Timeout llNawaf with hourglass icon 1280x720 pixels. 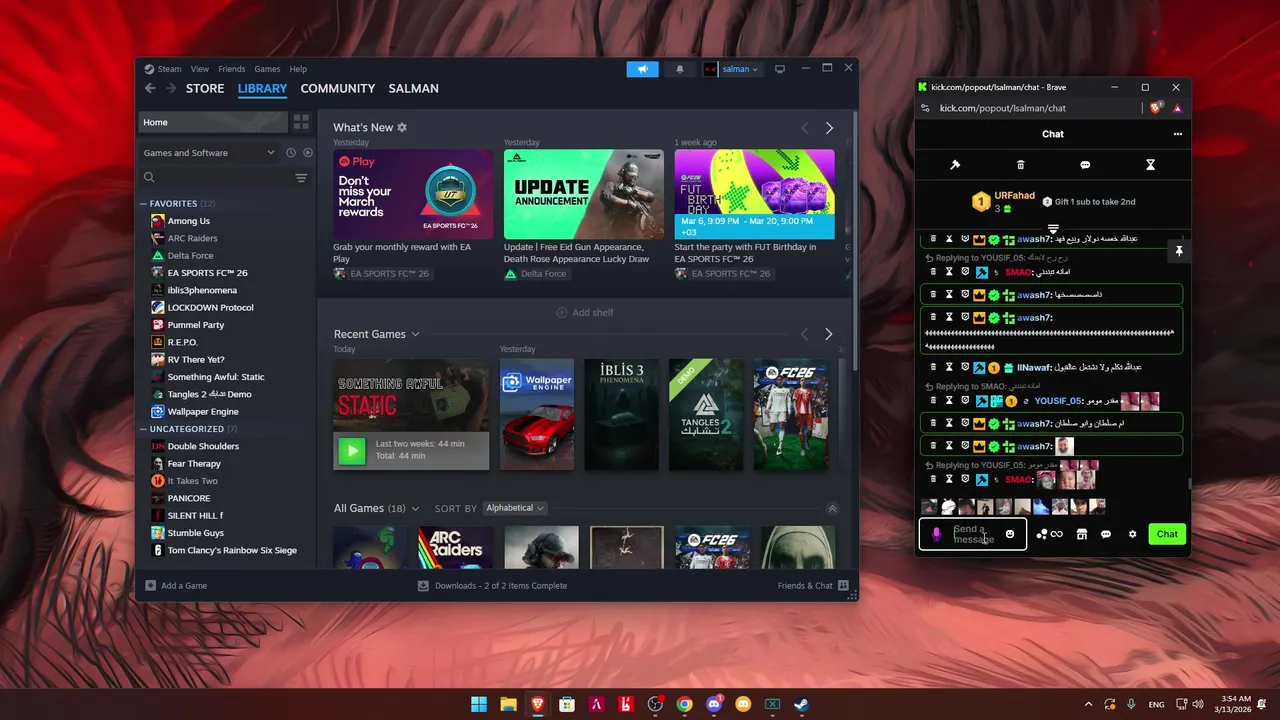coord(949,367)
